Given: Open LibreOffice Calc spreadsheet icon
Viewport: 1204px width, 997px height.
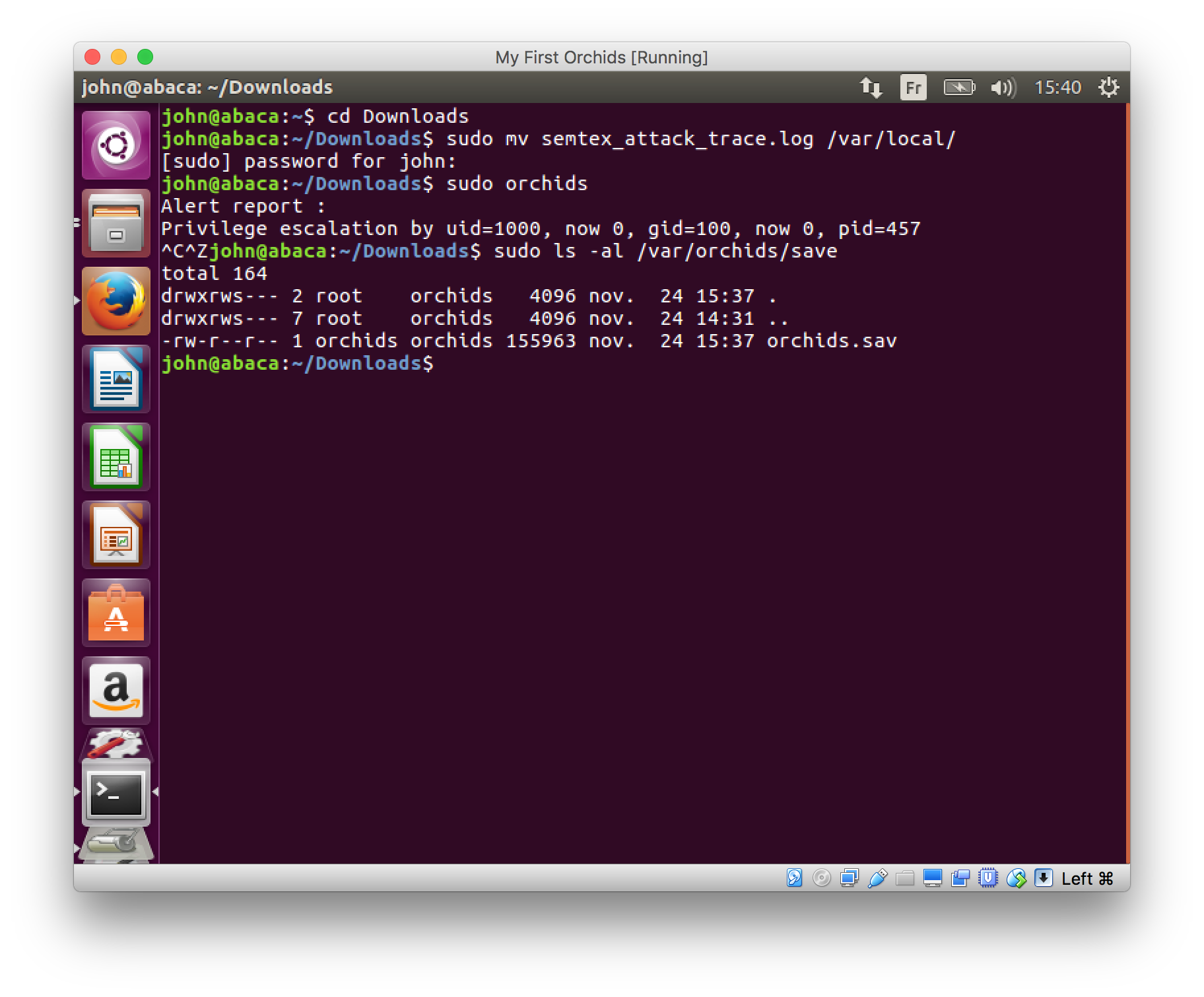Looking at the screenshot, I should tap(116, 457).
